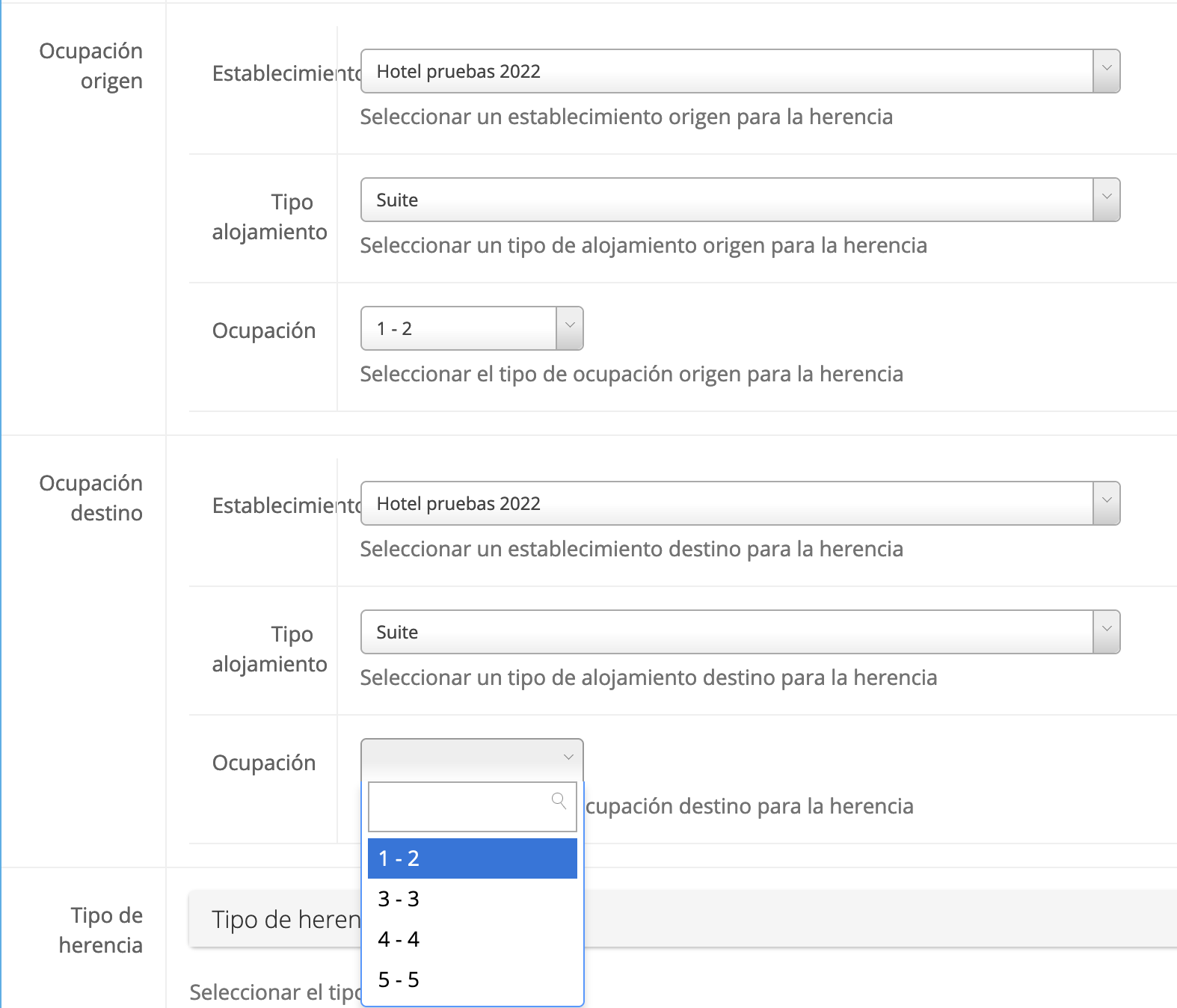Click the chevron arrow of origin Establecimiento dropdown
This screenshot has height=1008, width=1177.
click(x=1107, y=69)
